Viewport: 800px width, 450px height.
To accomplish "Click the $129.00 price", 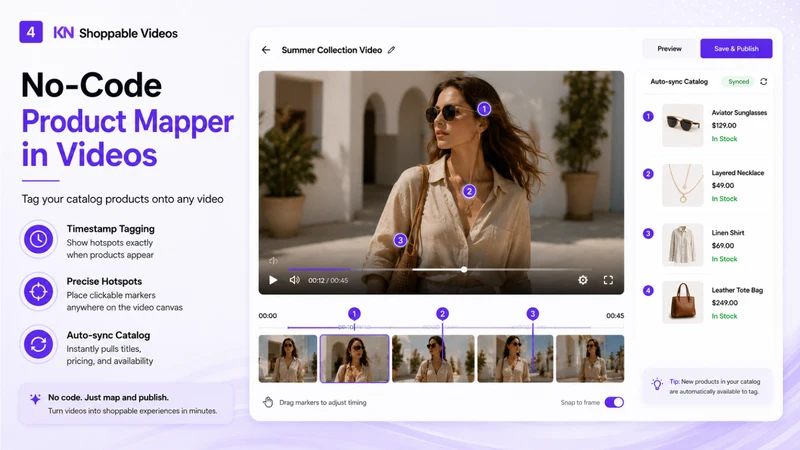I will click(724, 126).
